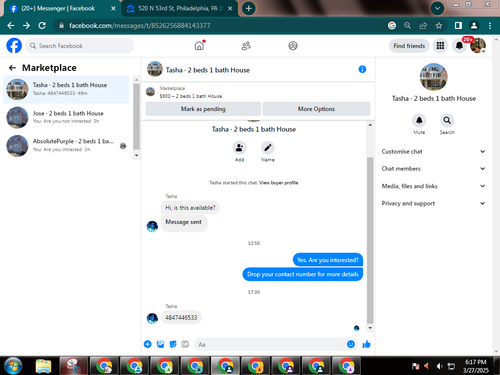Click the taskbar volume speaker icon
Image resolution: width=500 pixels, height=375 pixels.
click(439, 366)
